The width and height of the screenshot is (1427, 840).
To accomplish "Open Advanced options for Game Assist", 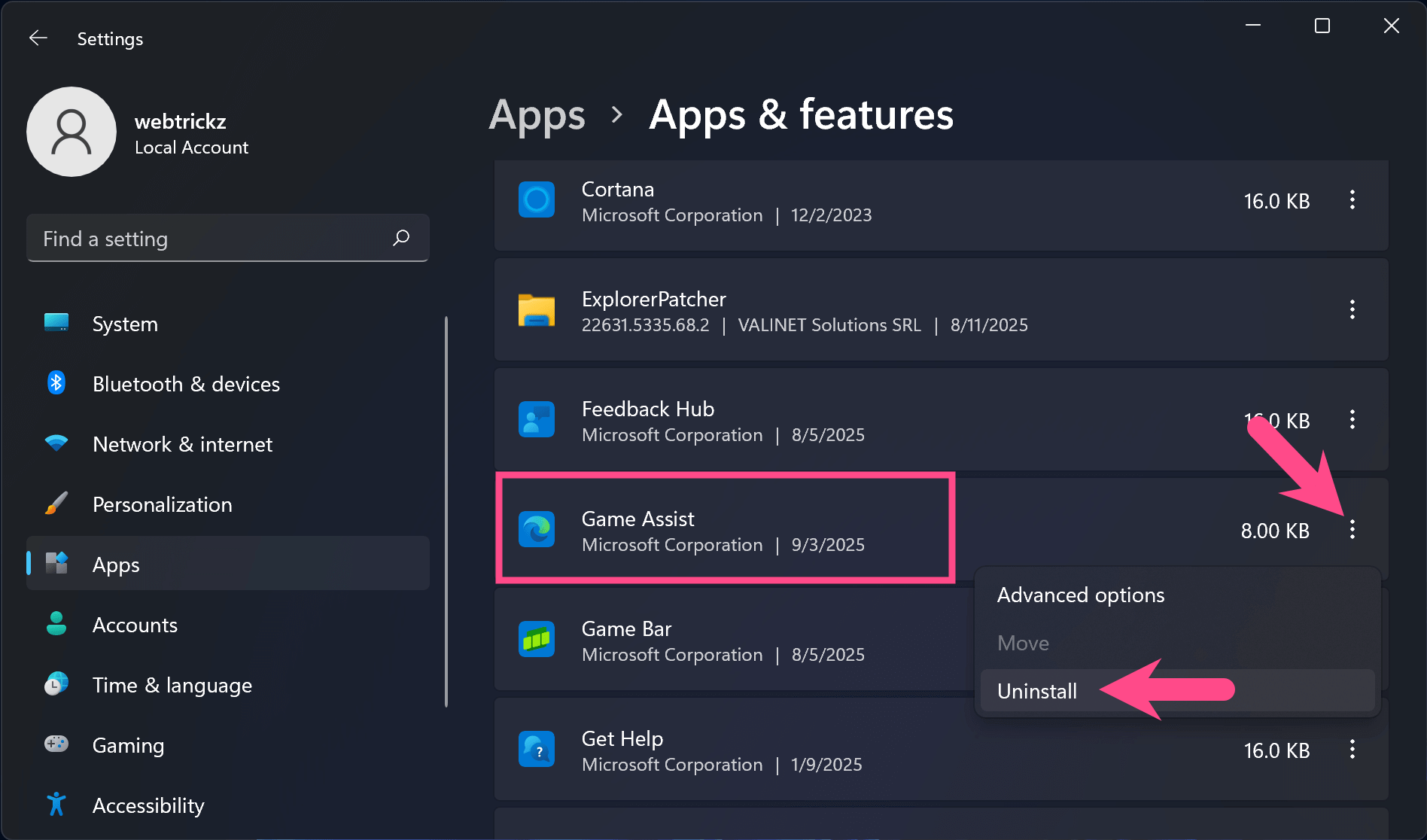I will [x=1080, y=594].
